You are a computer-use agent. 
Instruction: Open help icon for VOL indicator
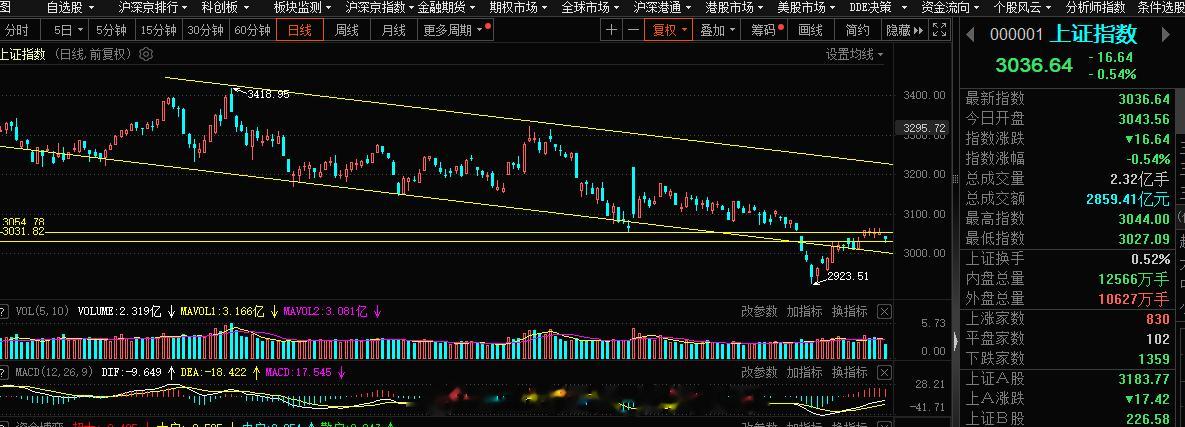4,311
